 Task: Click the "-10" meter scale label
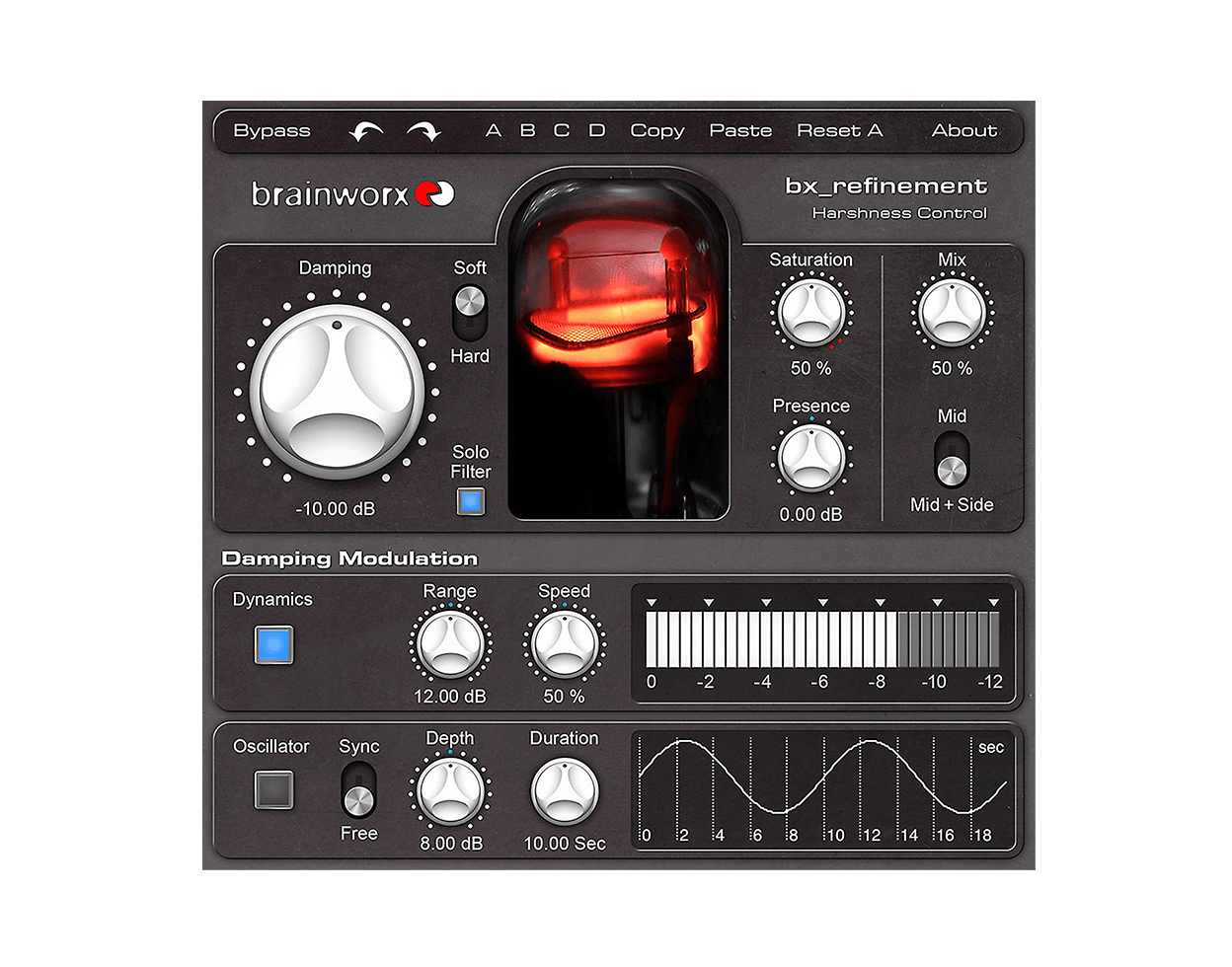[933, 682]
